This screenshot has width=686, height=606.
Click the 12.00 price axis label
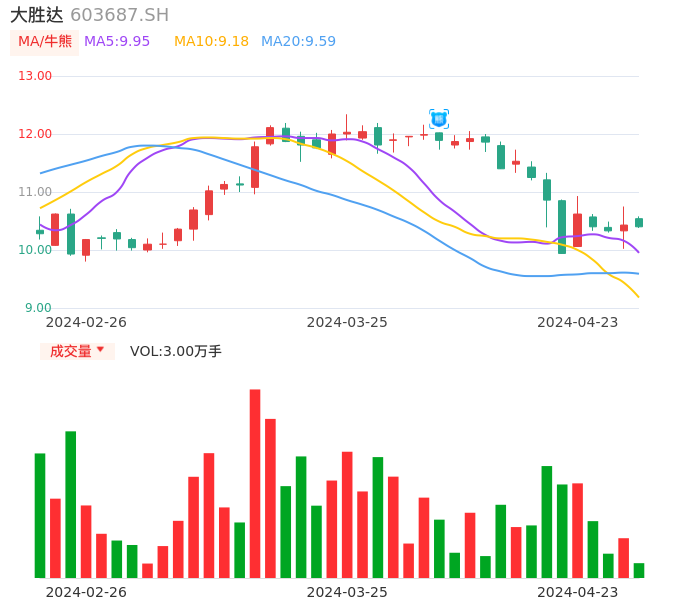tap(35, 134)
